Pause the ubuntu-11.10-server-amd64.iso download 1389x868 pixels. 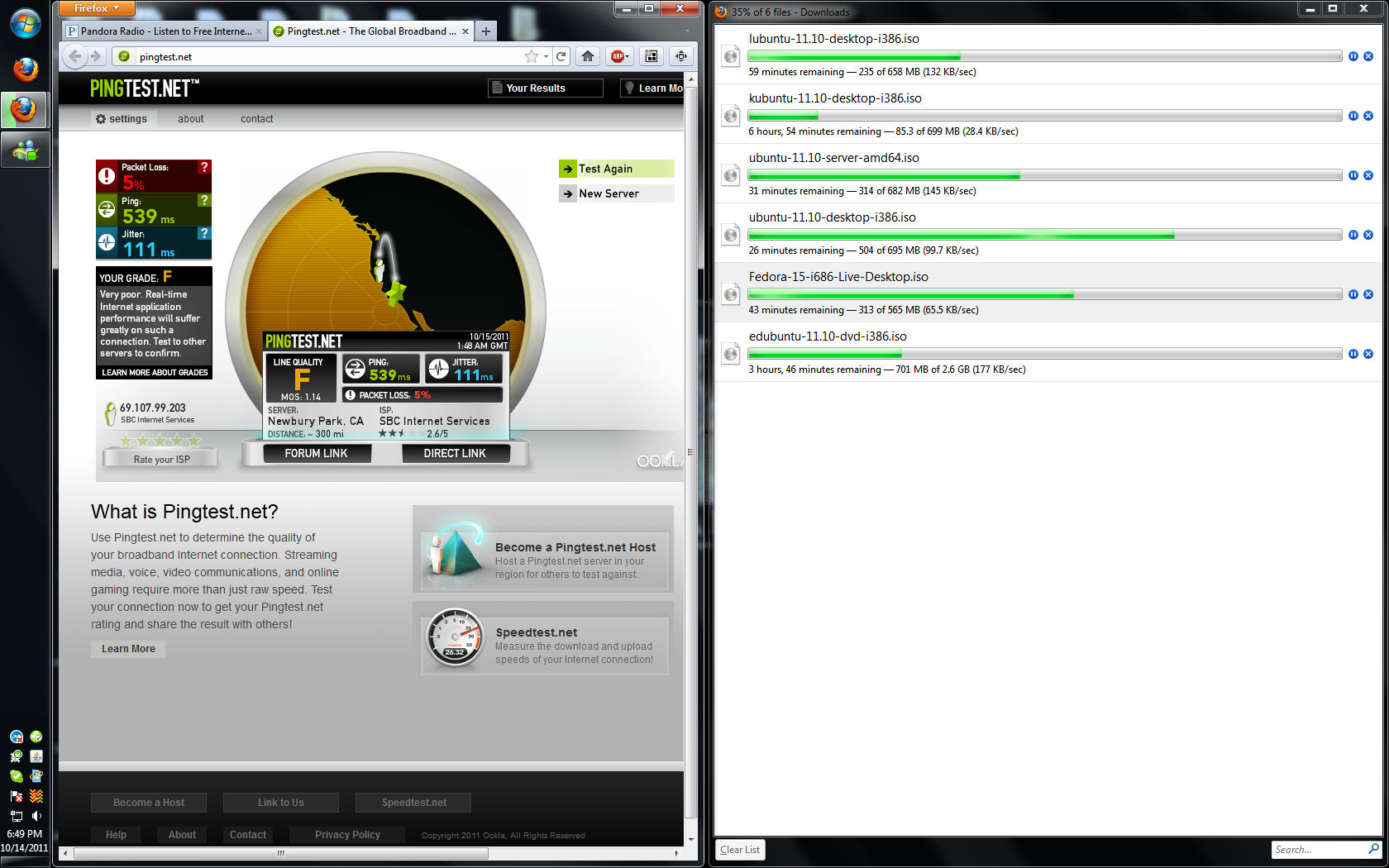coord(1353,175)
